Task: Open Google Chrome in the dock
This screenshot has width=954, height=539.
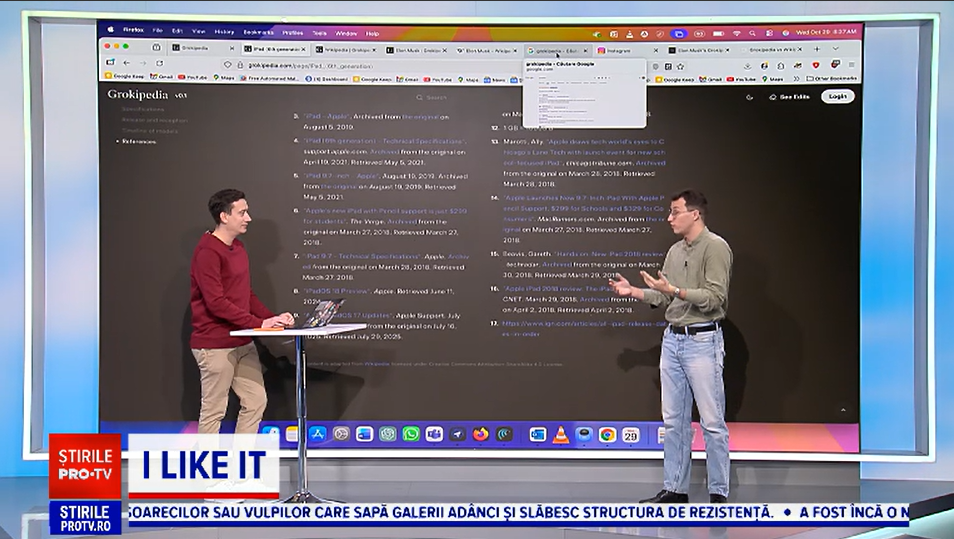Action: click(607, 435)
